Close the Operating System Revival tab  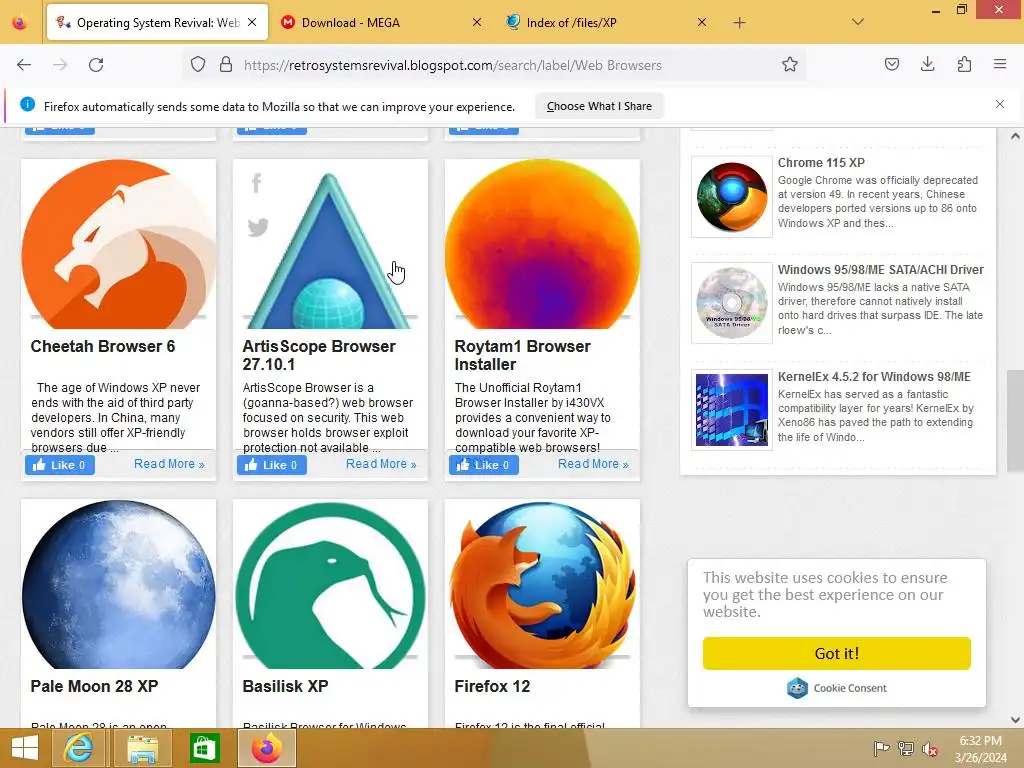(252, 22)
